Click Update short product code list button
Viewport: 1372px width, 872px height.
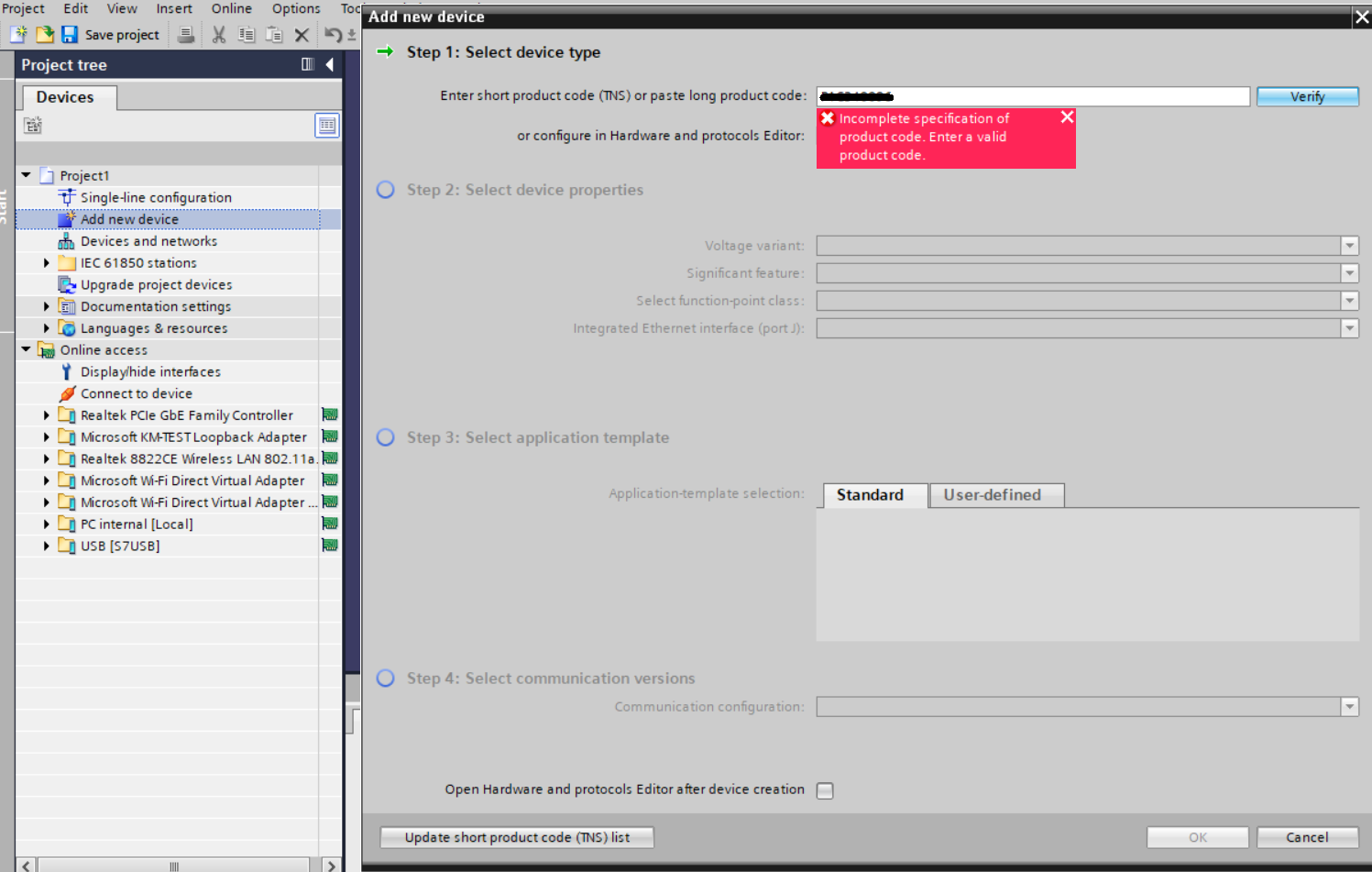[517, 837]
